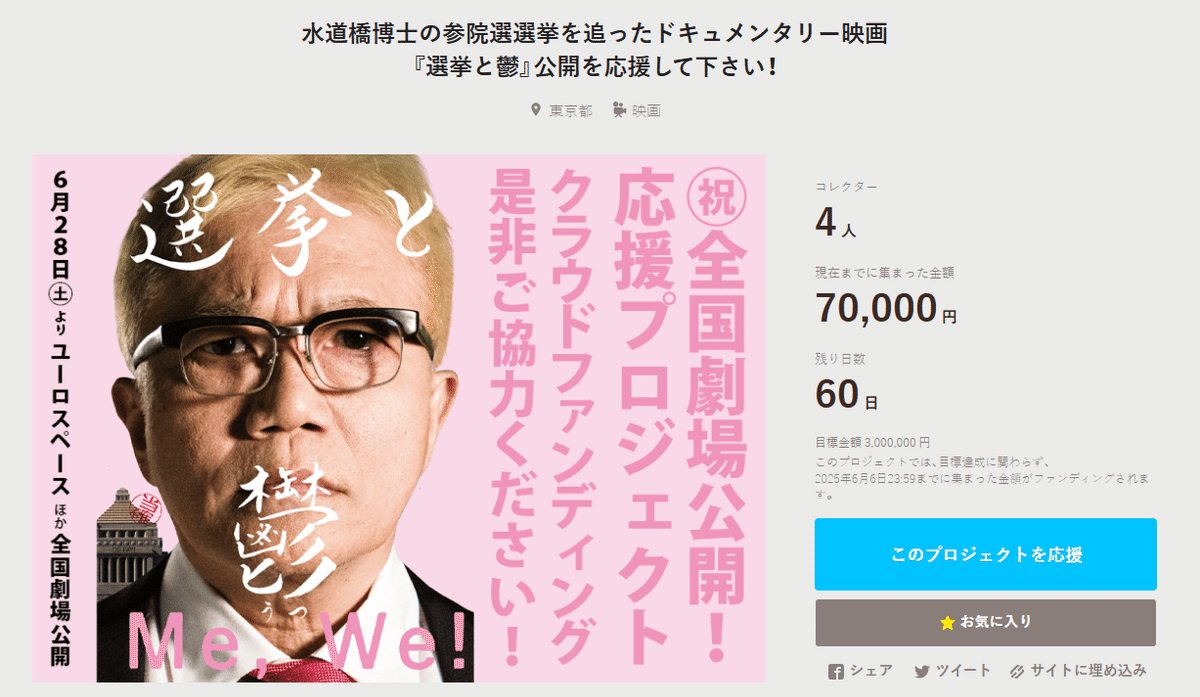Open the 東京都 location link

[571, 111]
